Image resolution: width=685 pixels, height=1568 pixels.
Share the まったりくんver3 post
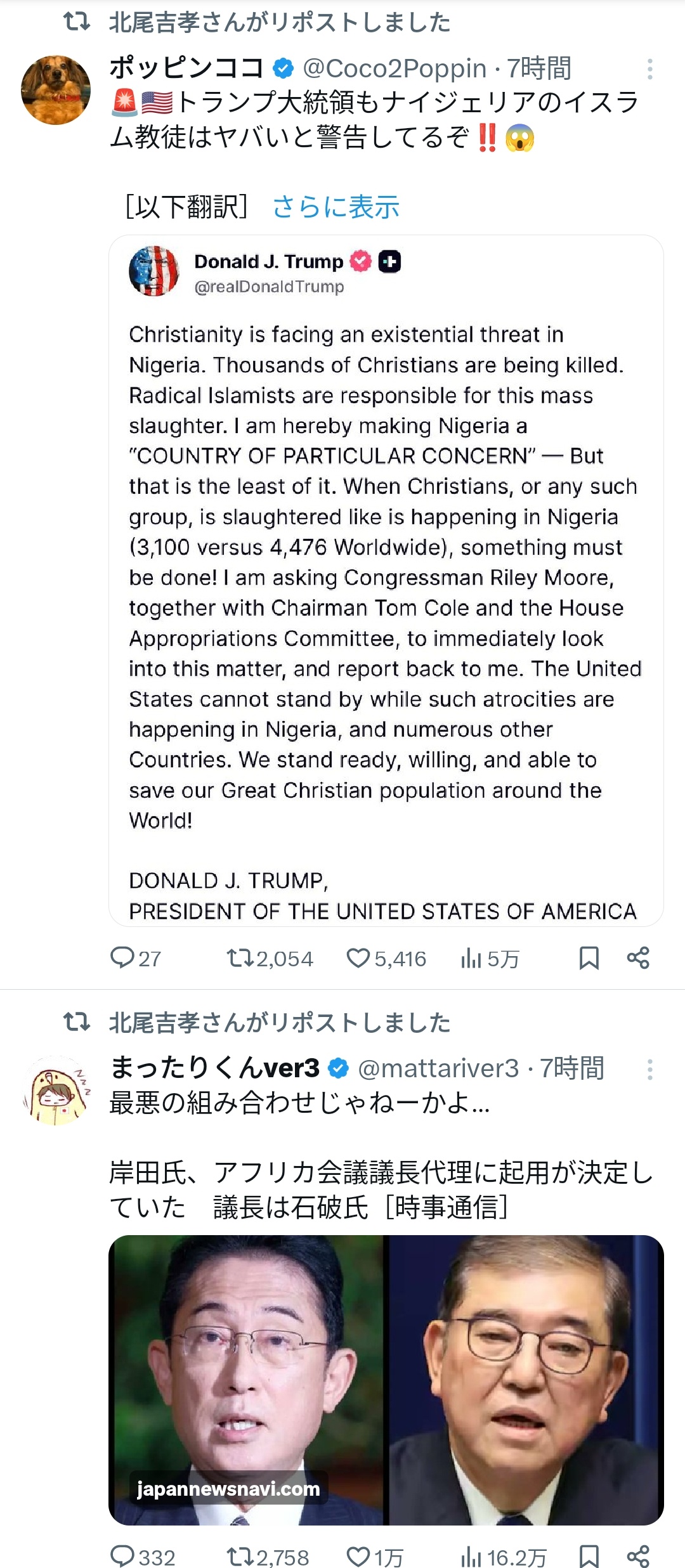pos(638,1556)
